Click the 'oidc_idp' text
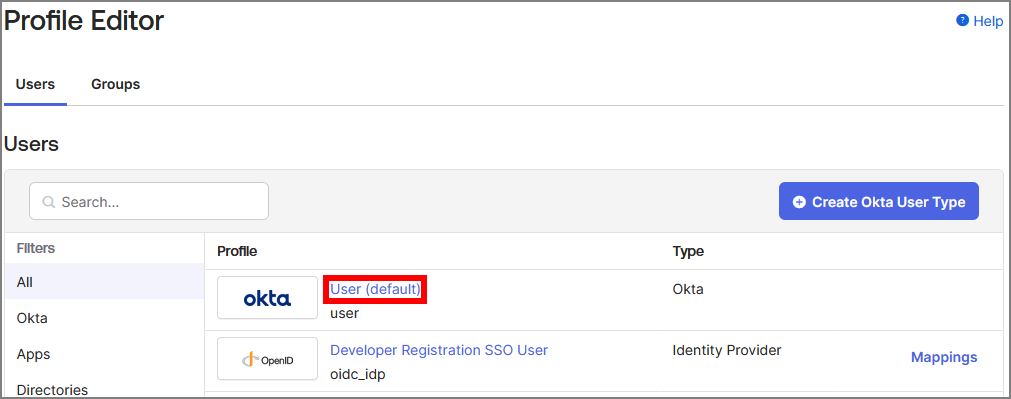Image resolution: width=1011 pixels, height=399 pixels. coord(358,375)
